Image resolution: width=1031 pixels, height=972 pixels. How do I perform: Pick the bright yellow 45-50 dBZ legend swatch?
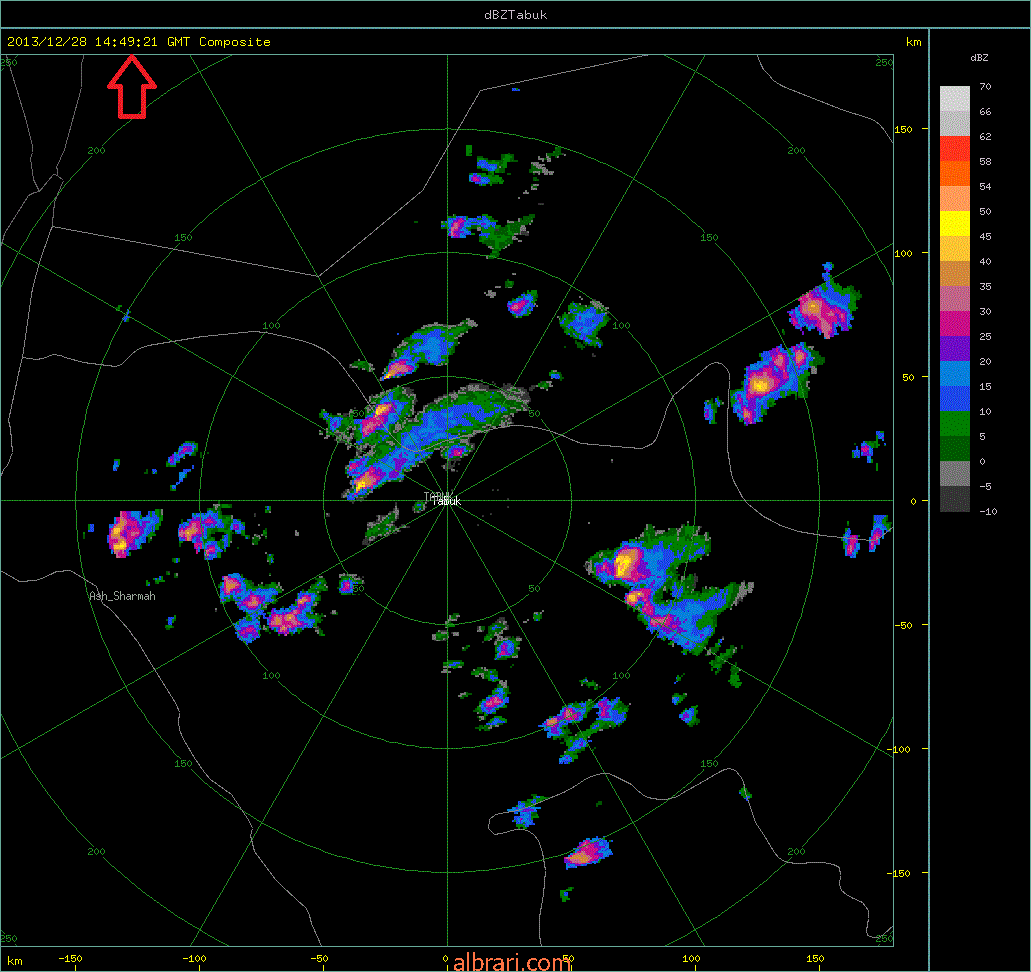tap(955, 224)
